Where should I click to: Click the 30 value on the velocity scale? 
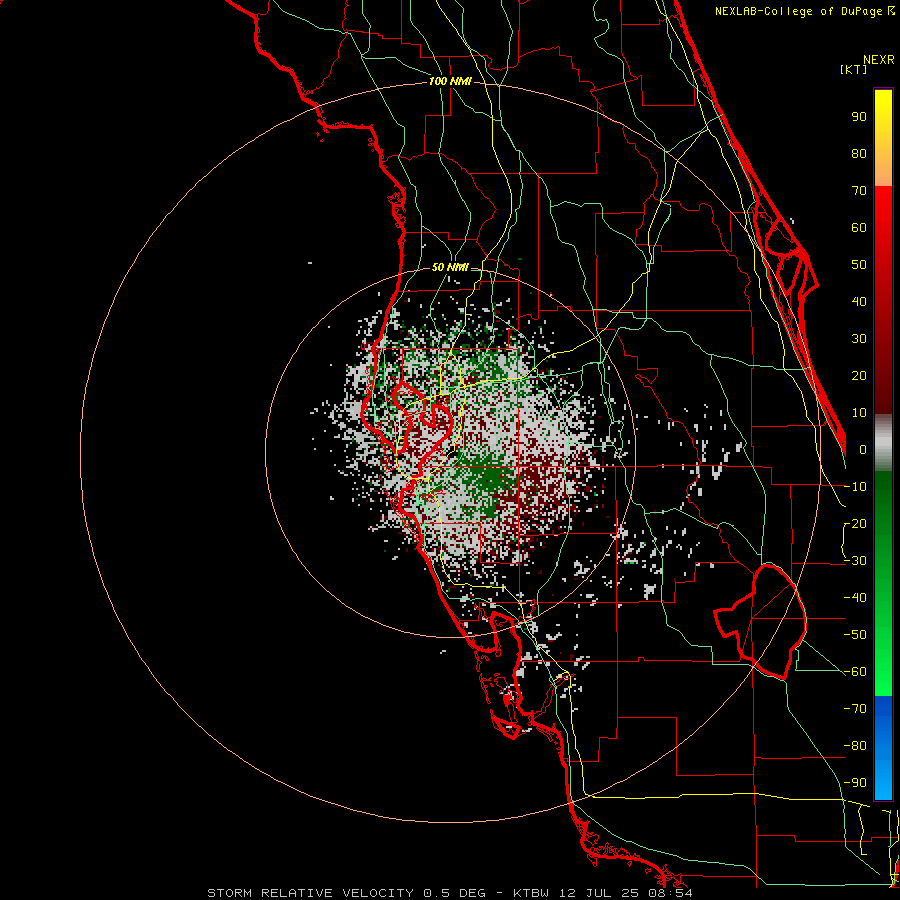[x=859, y=339]
